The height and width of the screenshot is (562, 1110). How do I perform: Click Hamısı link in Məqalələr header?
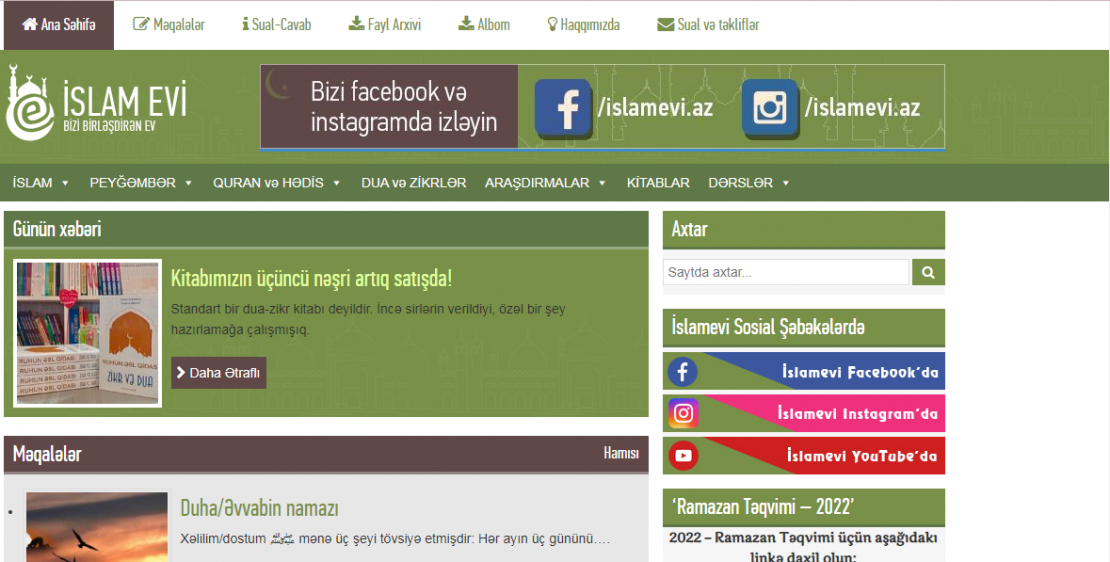622,454
